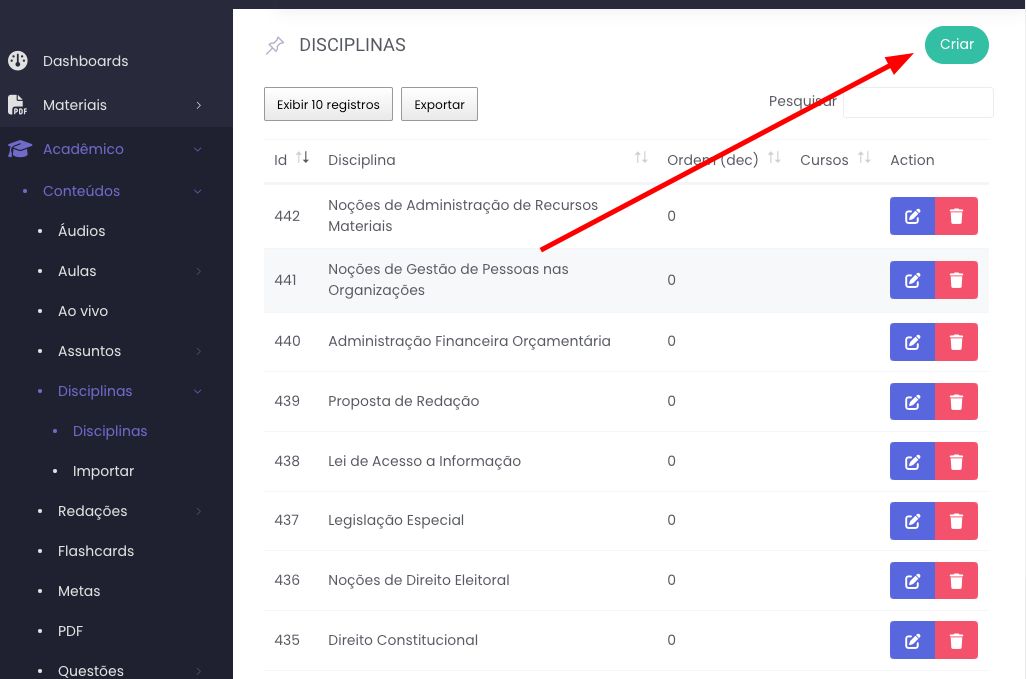
Task: Sort table by Id column
Action: pos(303,159)
